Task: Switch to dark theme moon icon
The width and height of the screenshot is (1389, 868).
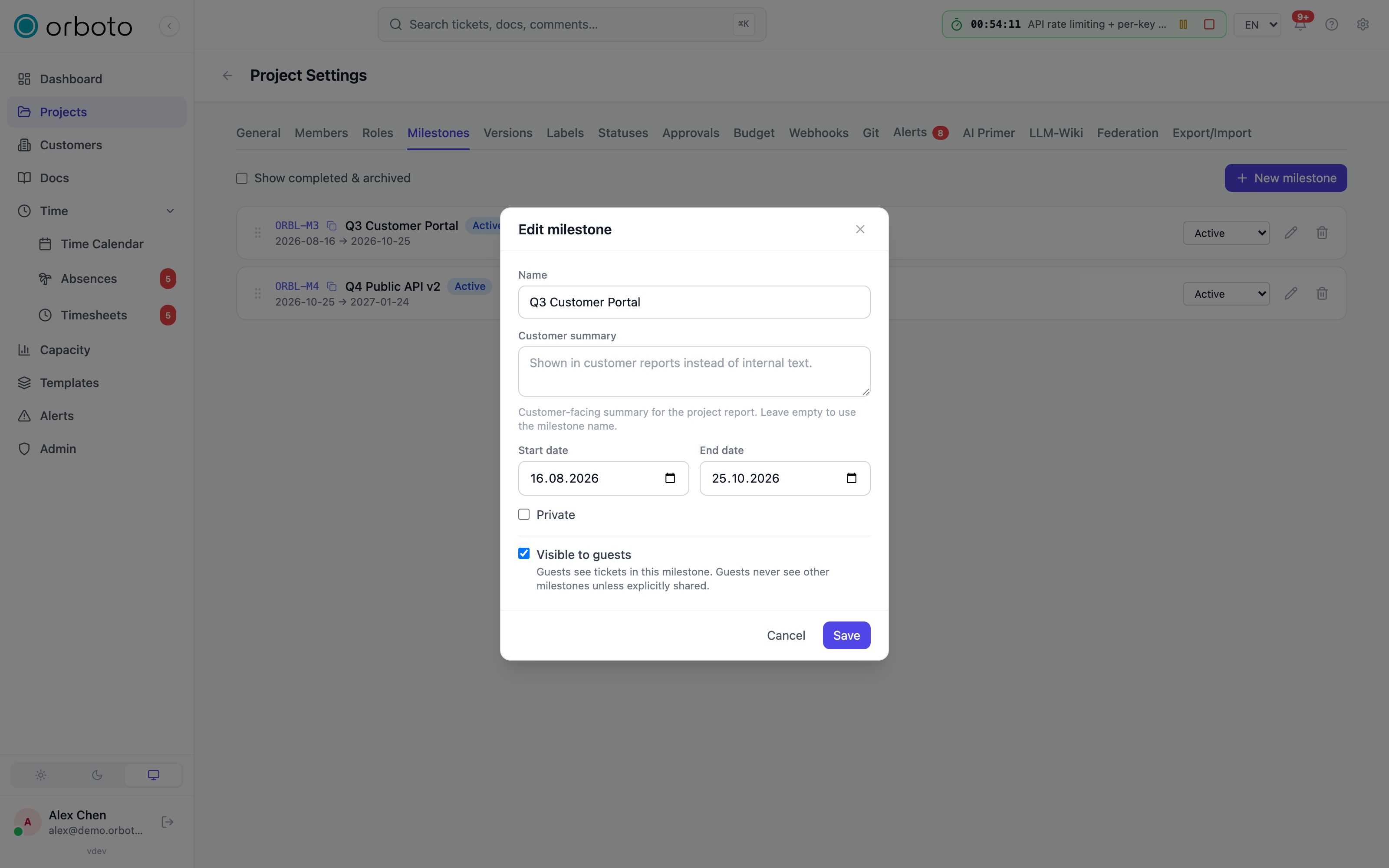Action: tap(97, 775)
